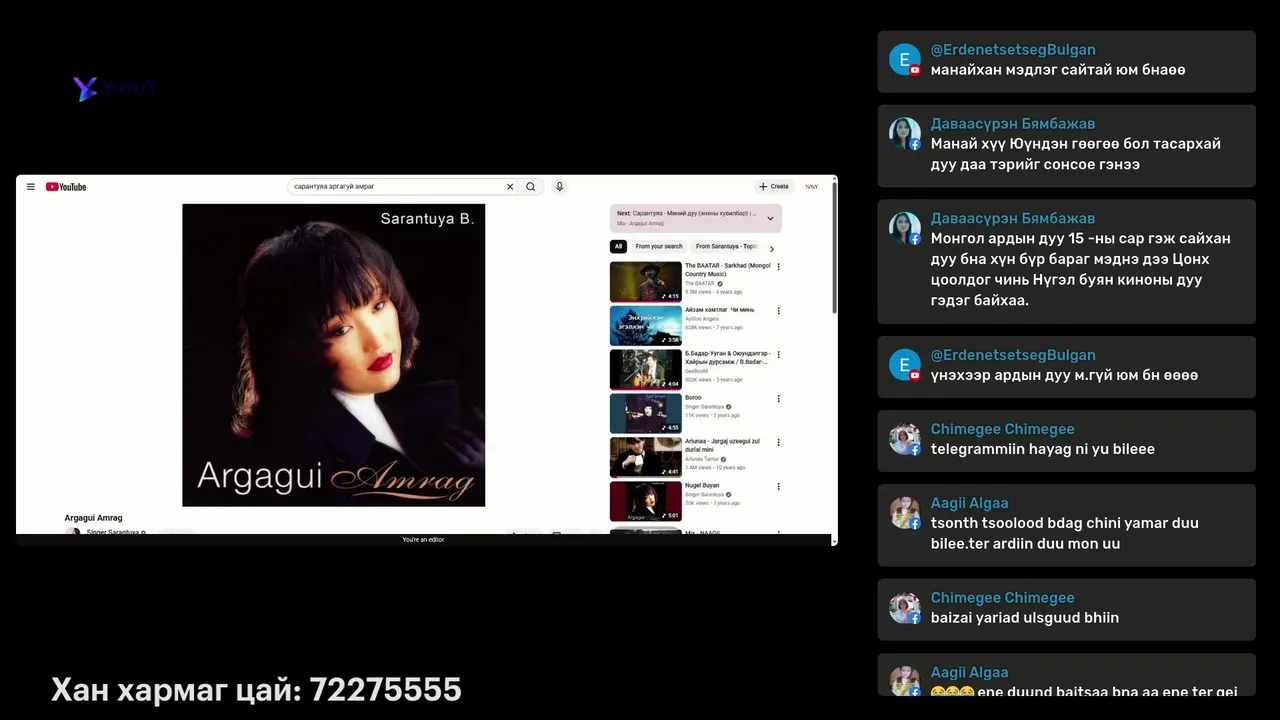Viewport: 1280px width, 720px height.
Task: Focus the YouTube search input field
Action: (396, 187)
